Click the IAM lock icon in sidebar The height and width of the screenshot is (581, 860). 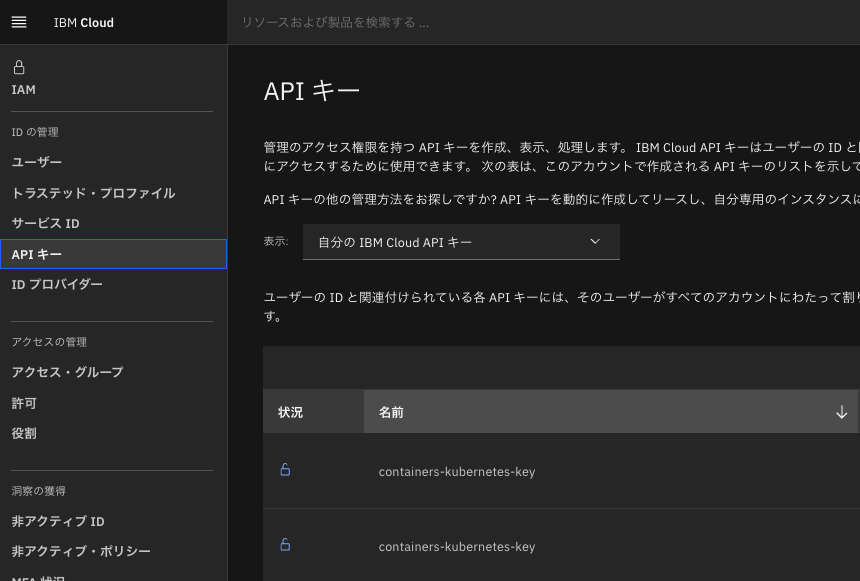[19, 67]
